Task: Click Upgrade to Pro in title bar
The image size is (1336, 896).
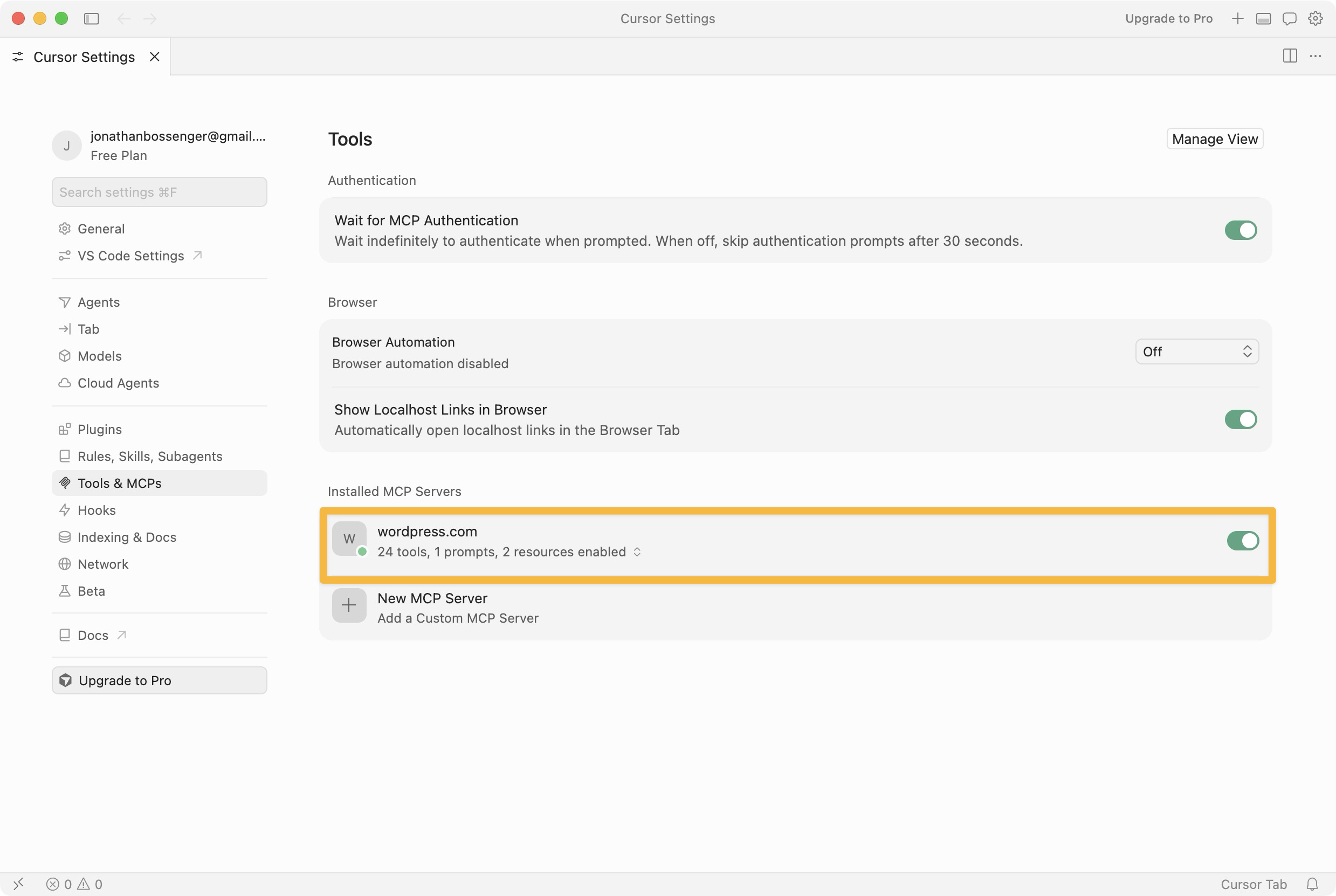Action: pyautogui.click(x=1168, y=19)
